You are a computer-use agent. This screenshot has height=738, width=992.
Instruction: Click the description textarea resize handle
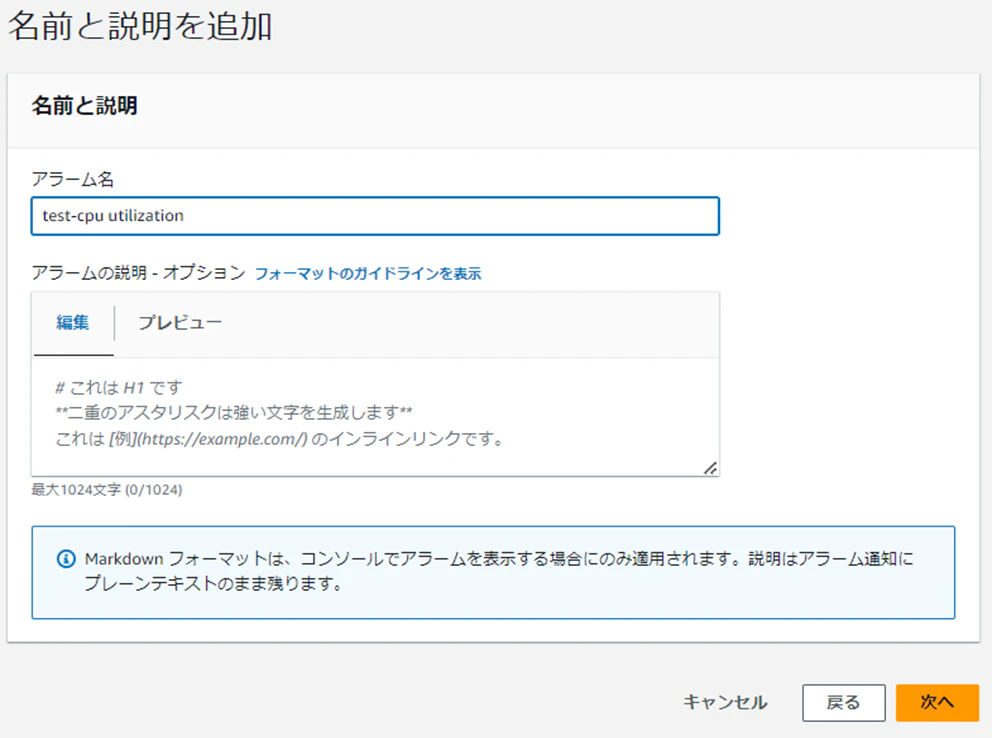pyautogui.click(x=710, y=467)
